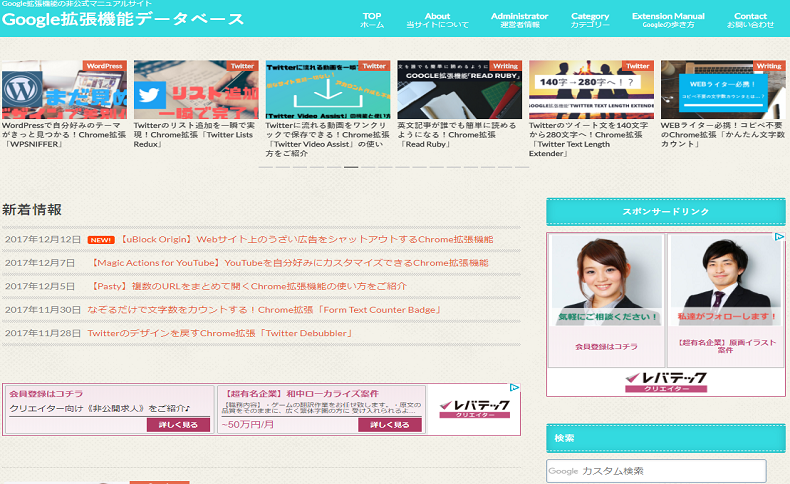Open the Form Text Counter Badge news link
This screenshot has height=484, width=790.
point(264,310)
